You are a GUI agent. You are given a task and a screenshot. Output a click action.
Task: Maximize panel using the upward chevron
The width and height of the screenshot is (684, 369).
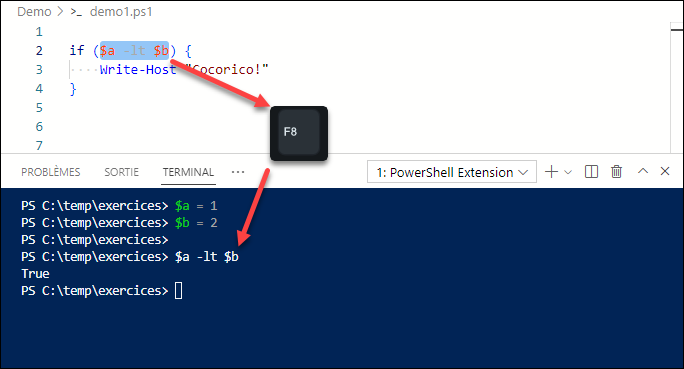click(x=643, y=171)
